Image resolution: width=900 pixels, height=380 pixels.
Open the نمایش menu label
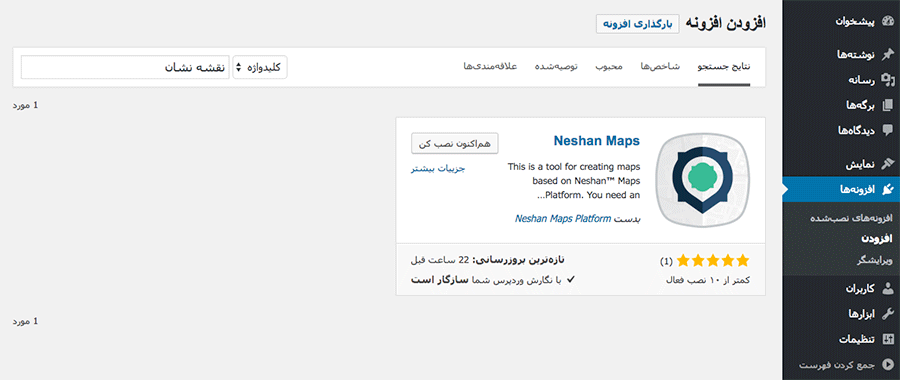tap(860, 165)
